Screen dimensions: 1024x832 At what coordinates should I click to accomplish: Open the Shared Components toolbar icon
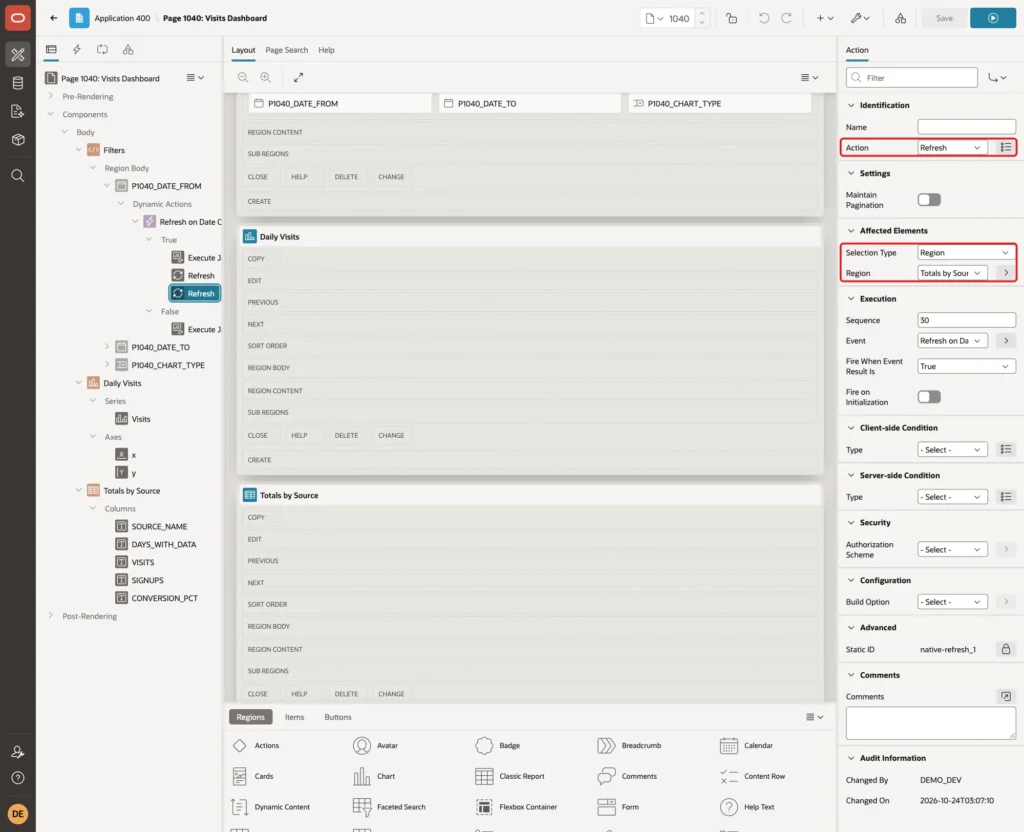click(900, 18)
